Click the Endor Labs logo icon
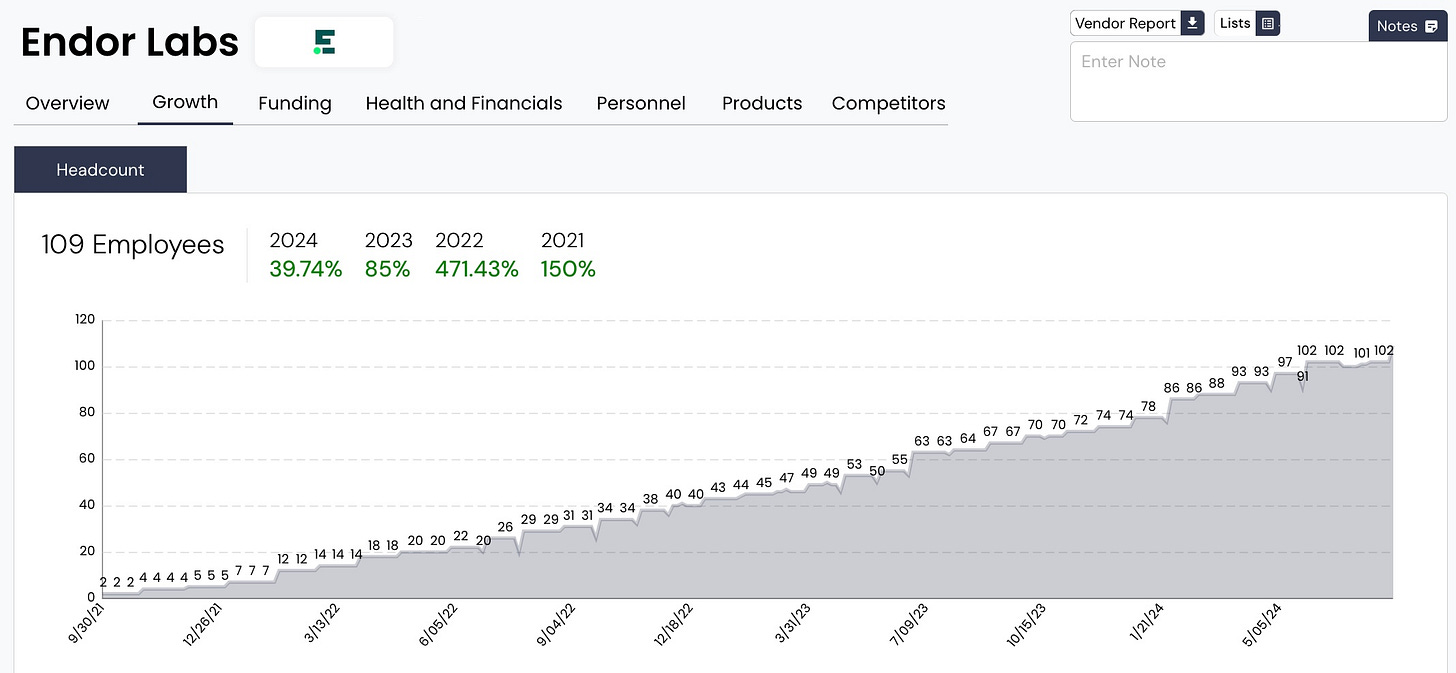The width and height of the screenshot is (1456, 673). [324, 42]
